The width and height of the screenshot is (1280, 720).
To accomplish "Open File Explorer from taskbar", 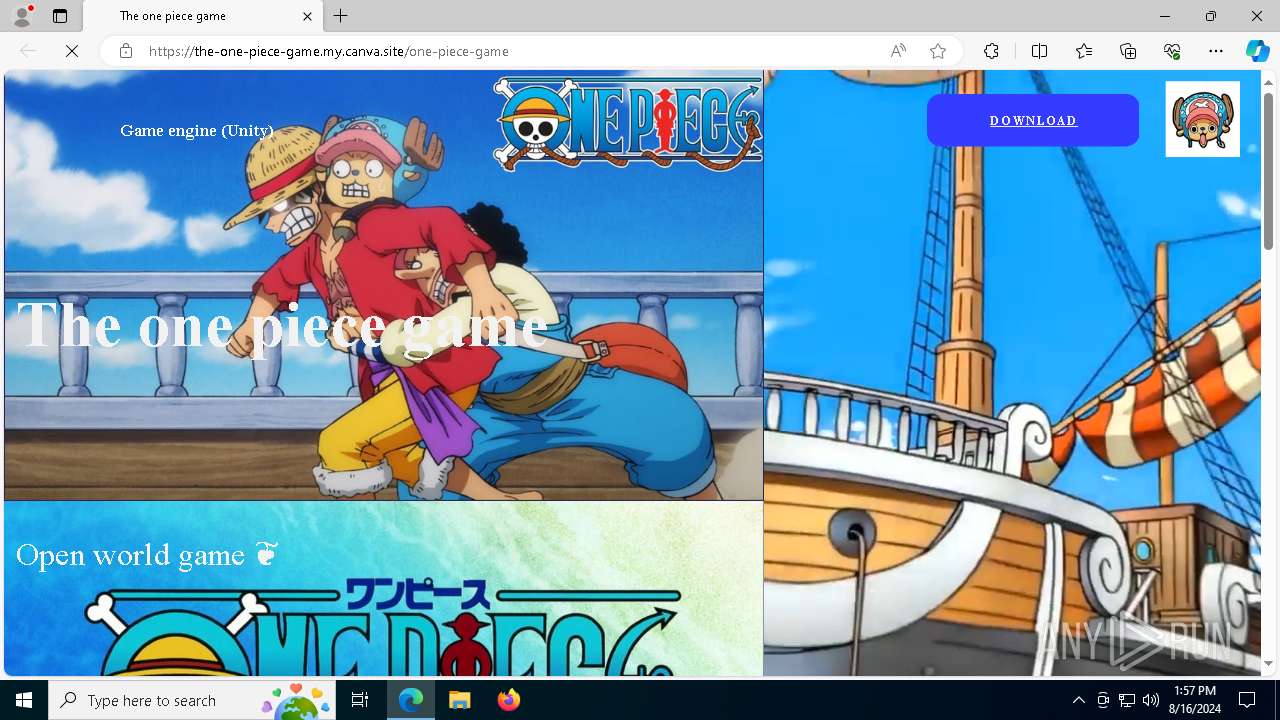I will [x=459, y=700].
